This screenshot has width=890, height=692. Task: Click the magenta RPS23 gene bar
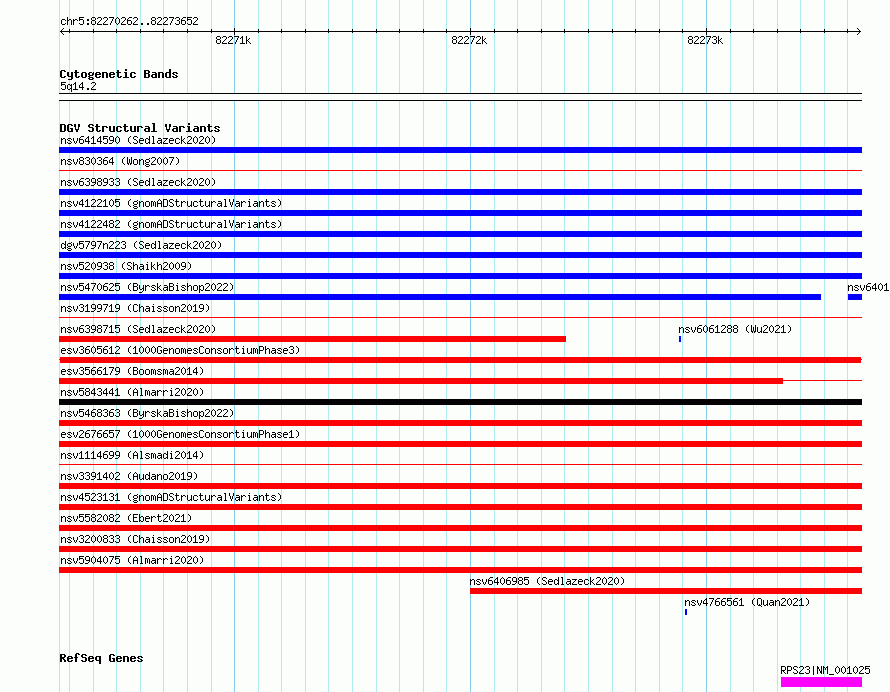(x=821, y=682)
